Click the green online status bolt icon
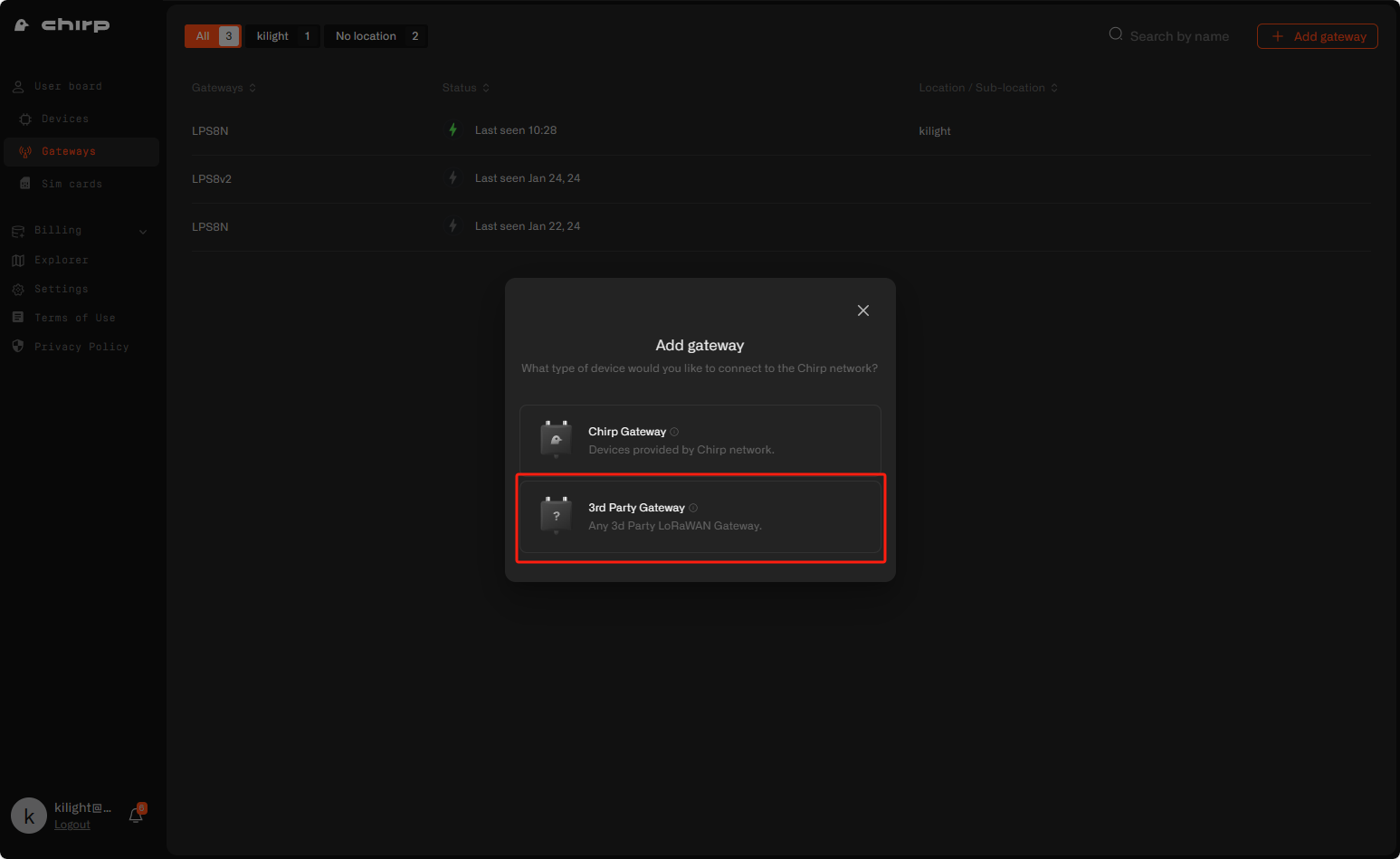 click(x=453, y=129)
